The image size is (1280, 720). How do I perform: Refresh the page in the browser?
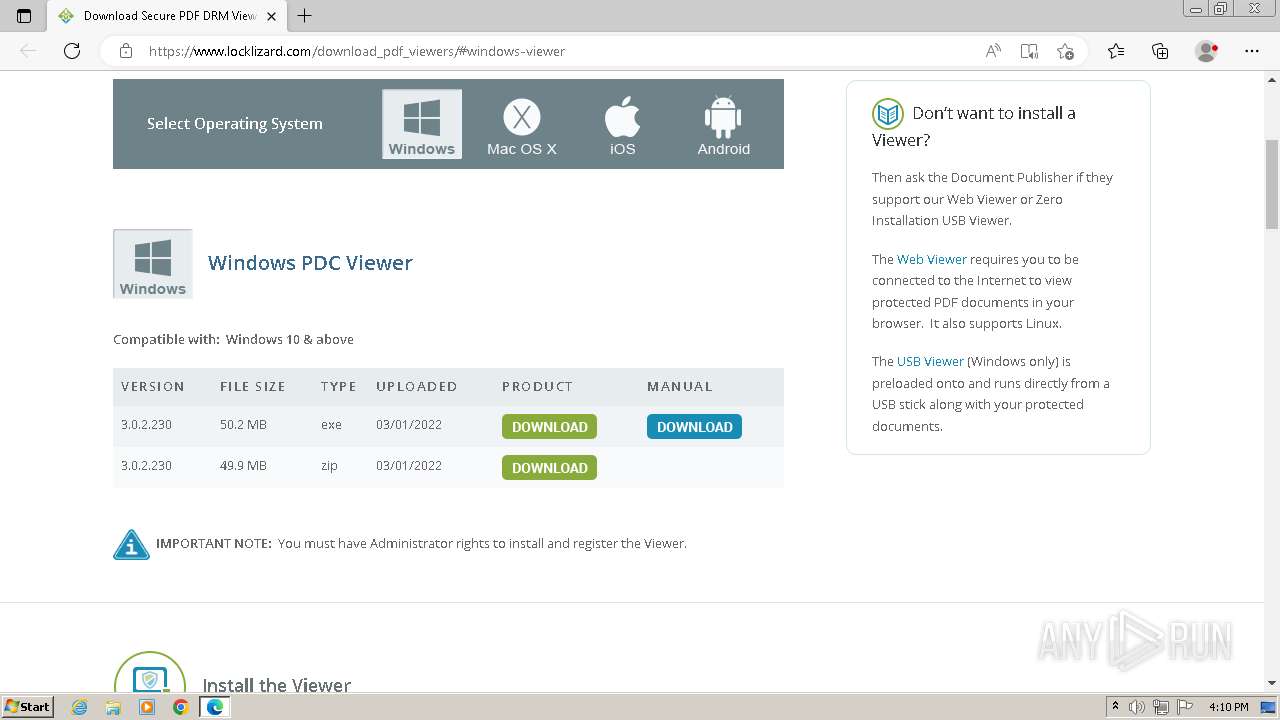point(72,51)
